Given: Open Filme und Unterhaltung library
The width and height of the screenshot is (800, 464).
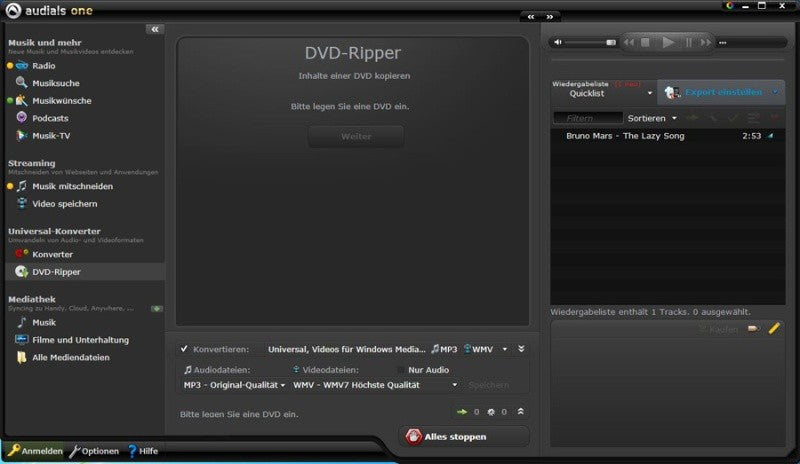Looking at the screenshot, I should (x=80, y=340).
